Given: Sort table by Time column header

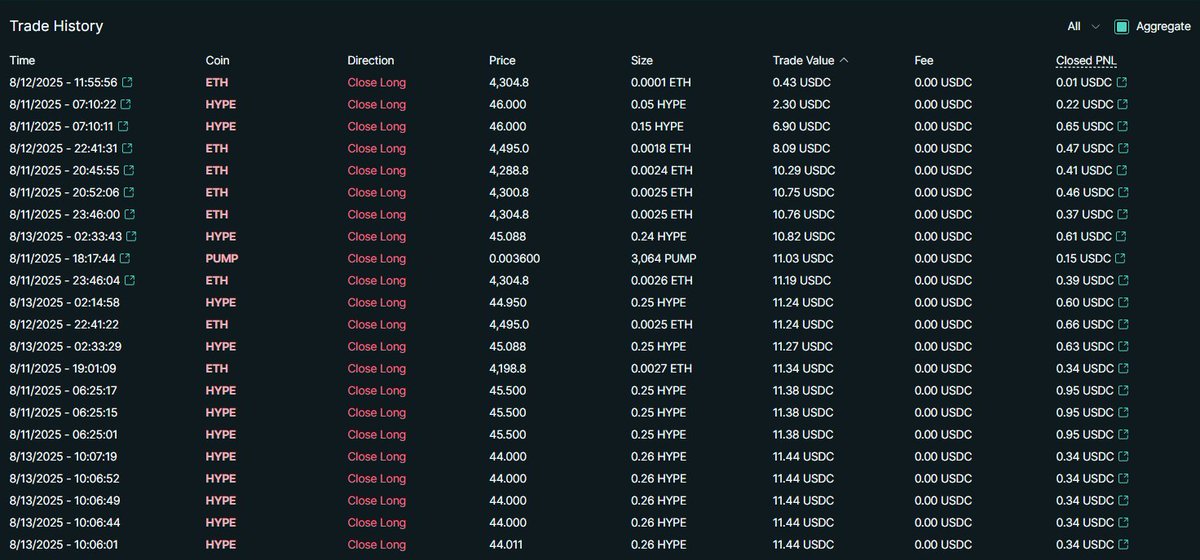Looking at the screenshot, I should point(22,61).
